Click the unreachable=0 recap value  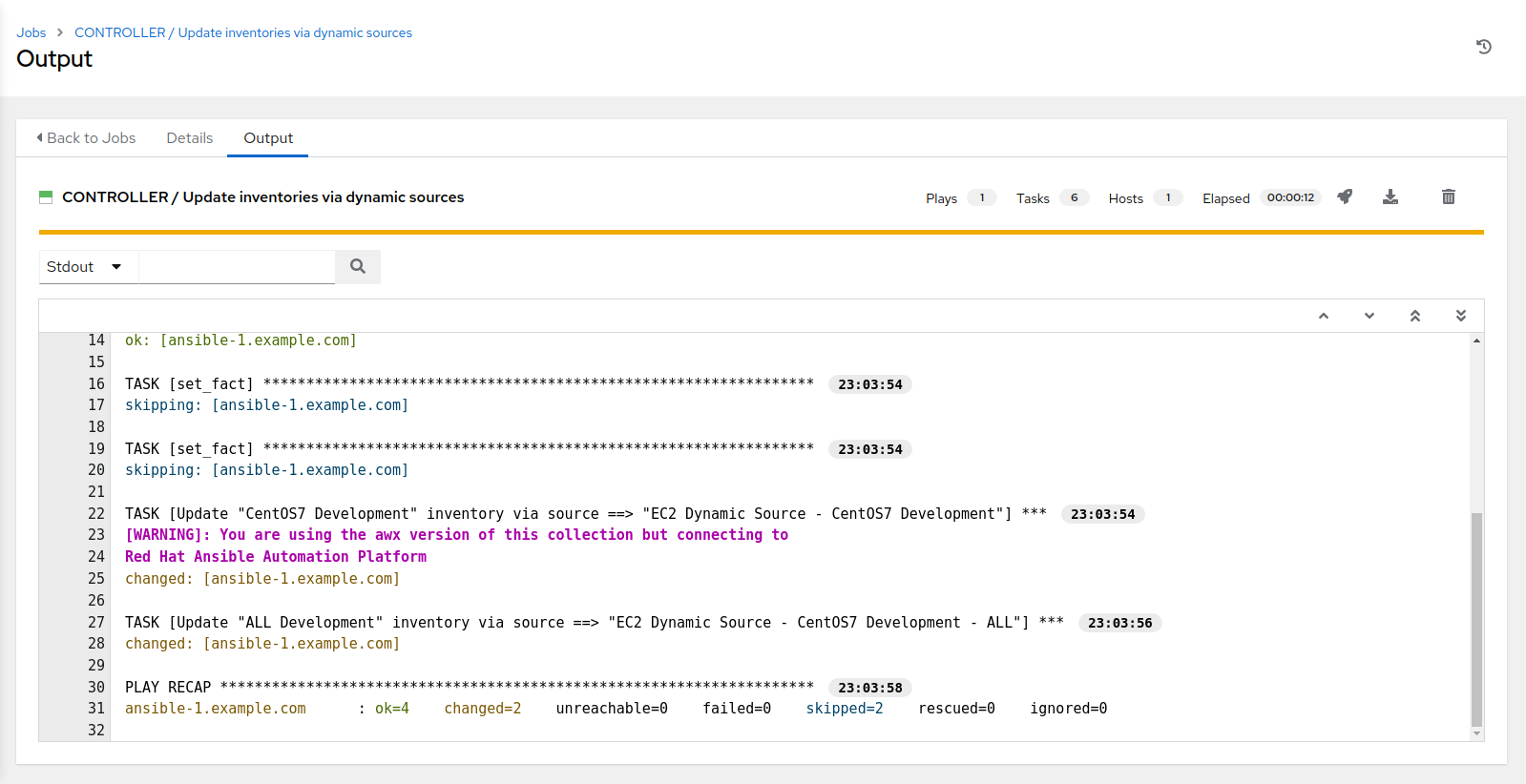(x=612, y=709)
